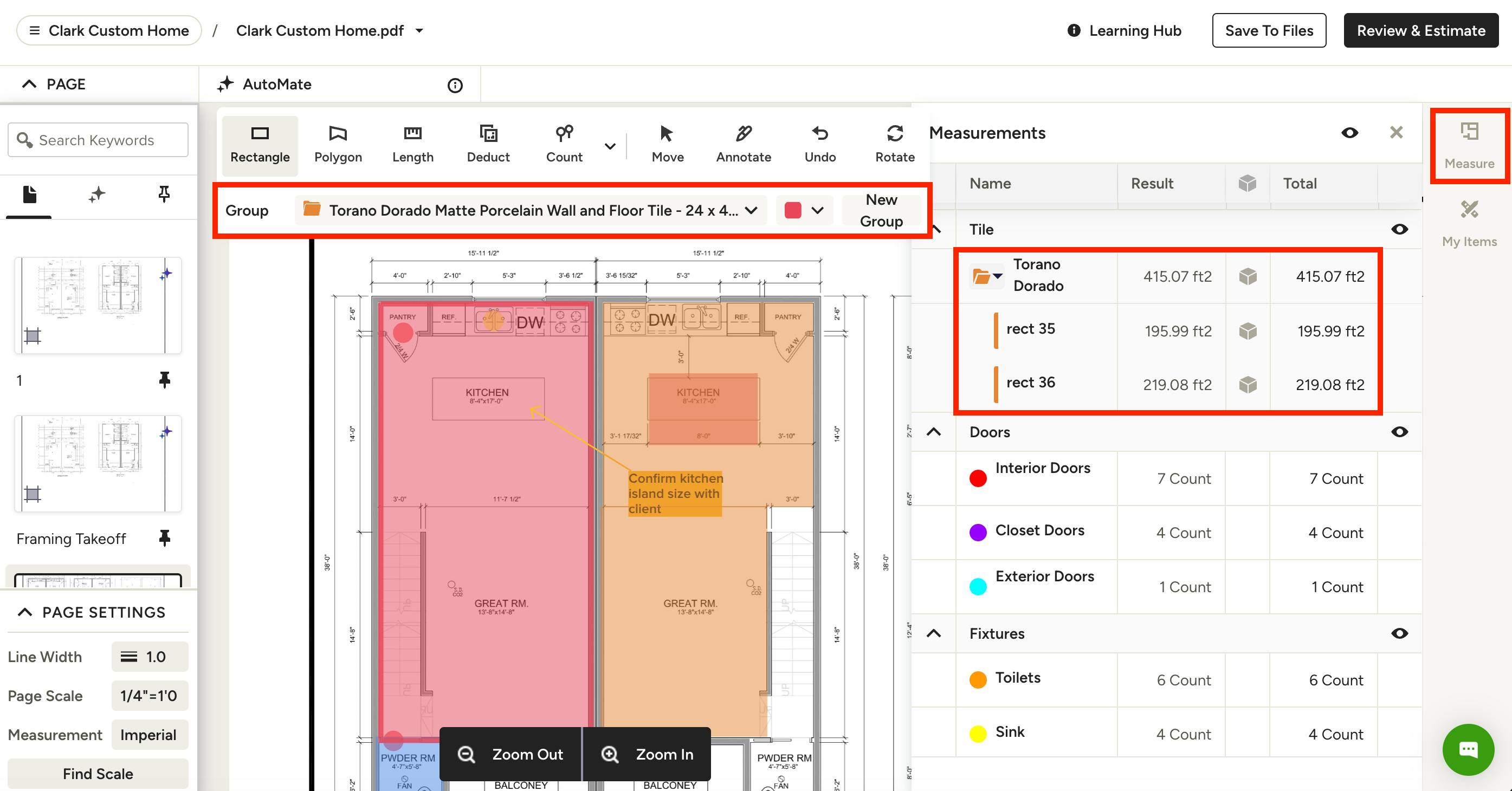Open the Learning Hub

(1124, 30)
